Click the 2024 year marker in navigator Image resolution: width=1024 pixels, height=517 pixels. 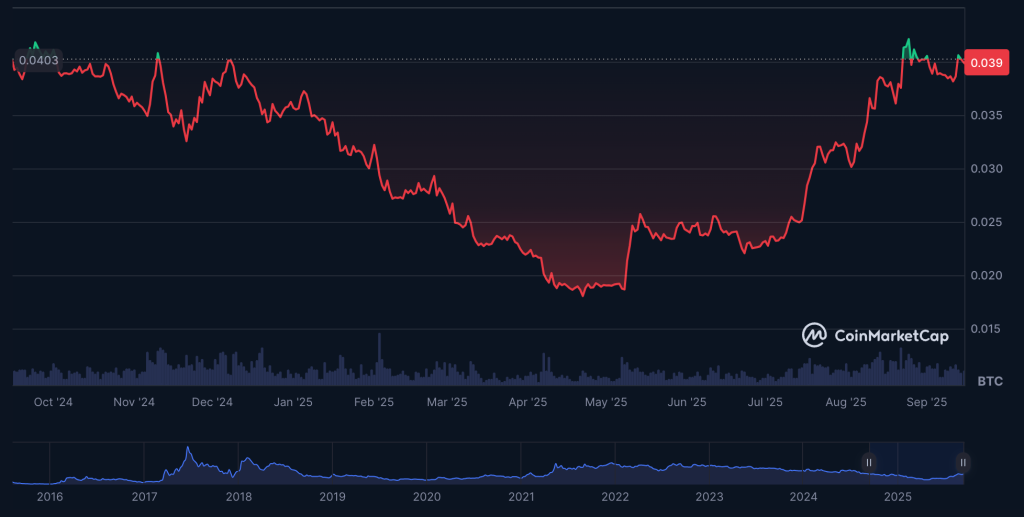tap(803, 497)
